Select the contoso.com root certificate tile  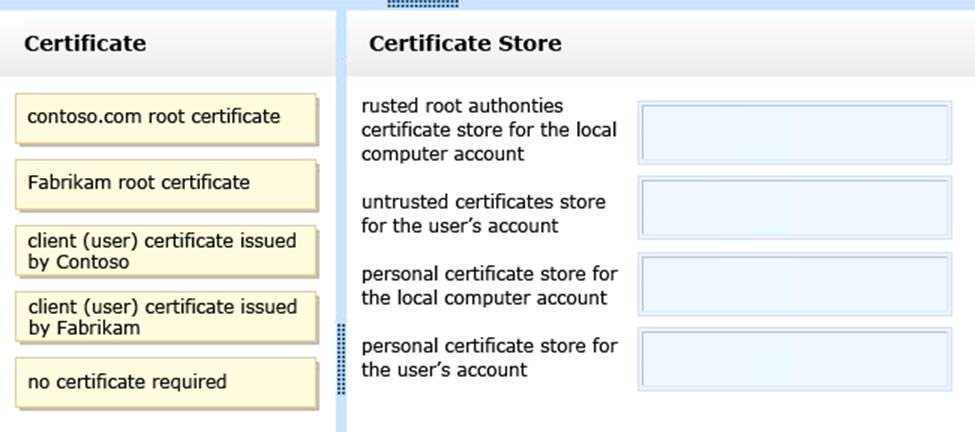[166, 118]
